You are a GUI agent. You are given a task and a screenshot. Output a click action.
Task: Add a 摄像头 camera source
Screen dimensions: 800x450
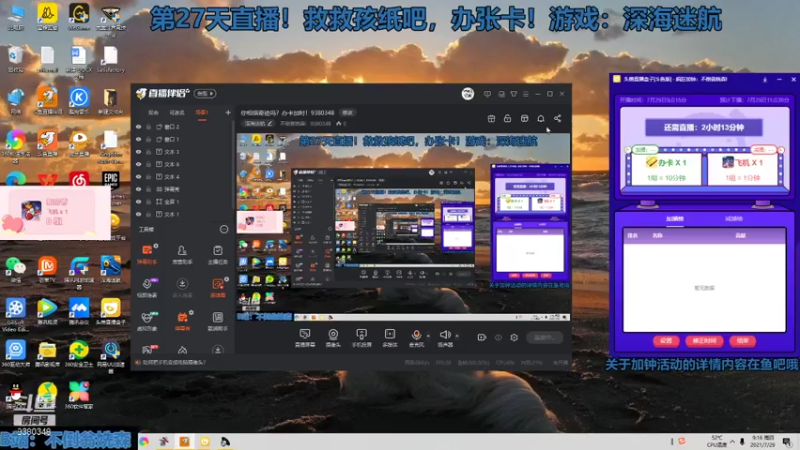333,338
